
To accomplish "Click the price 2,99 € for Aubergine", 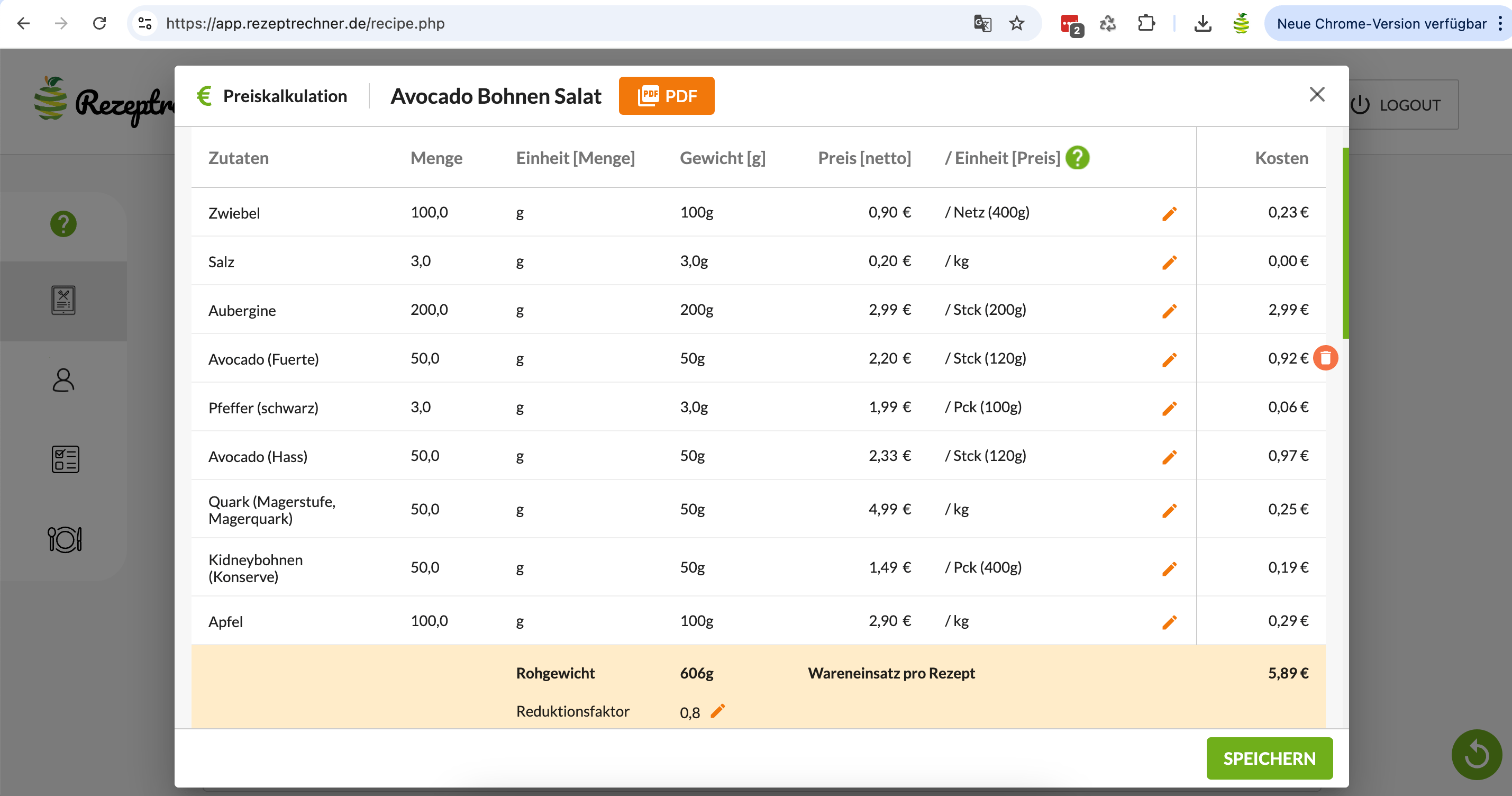I will 889,310.
